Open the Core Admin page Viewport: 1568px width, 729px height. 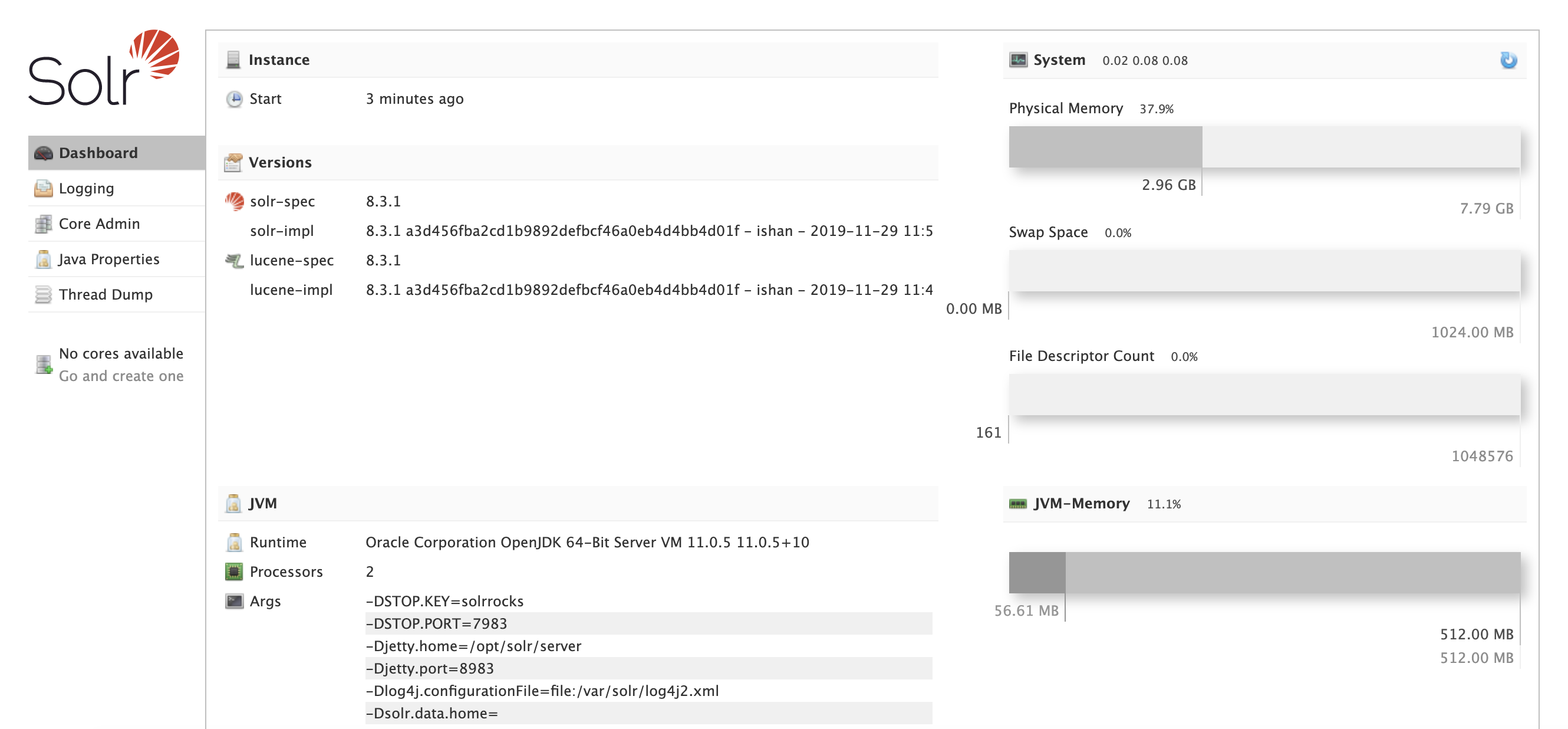click(99, 224)
